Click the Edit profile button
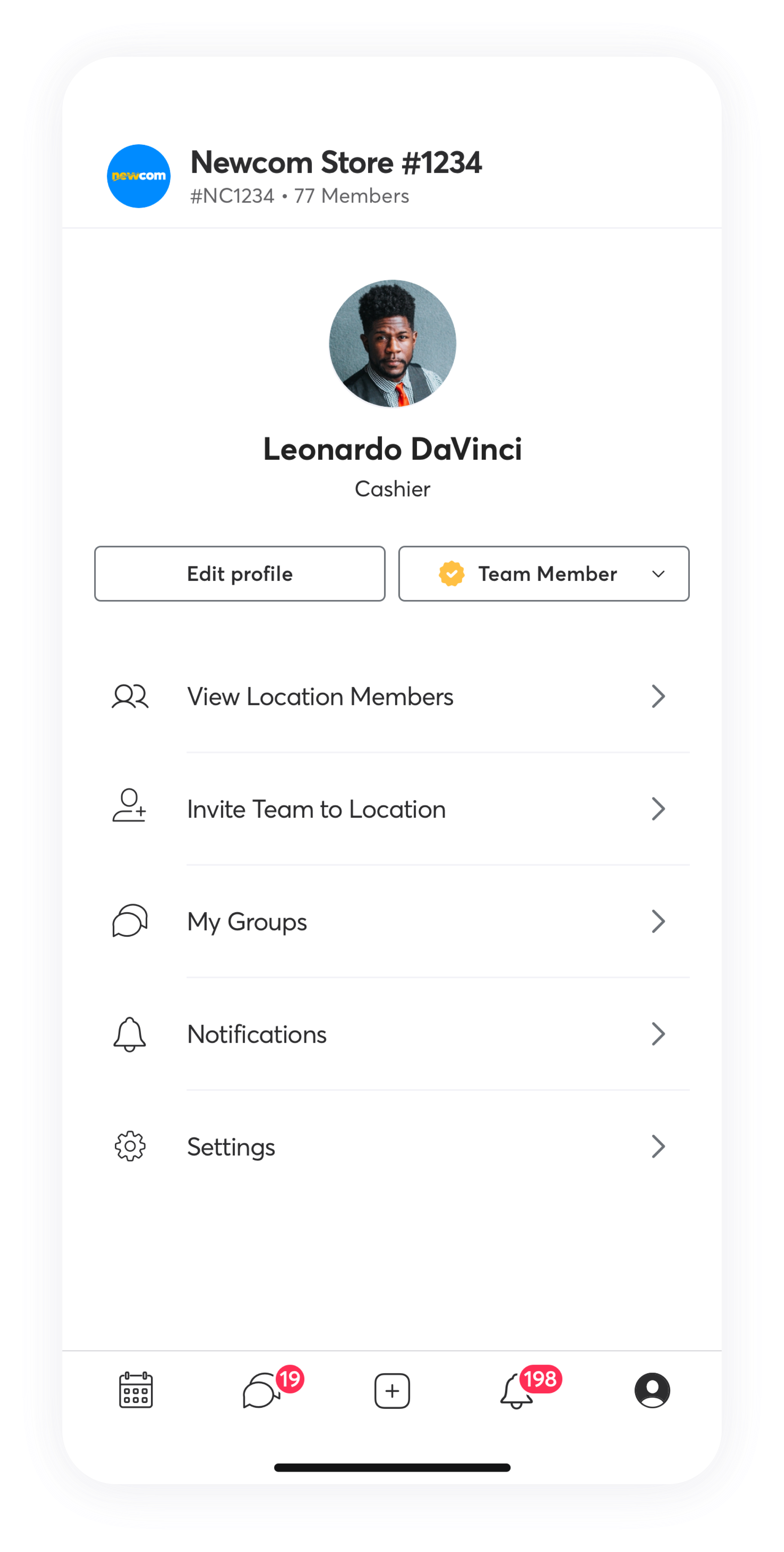Screen dimensions: 784x1552 click(240, 574)
